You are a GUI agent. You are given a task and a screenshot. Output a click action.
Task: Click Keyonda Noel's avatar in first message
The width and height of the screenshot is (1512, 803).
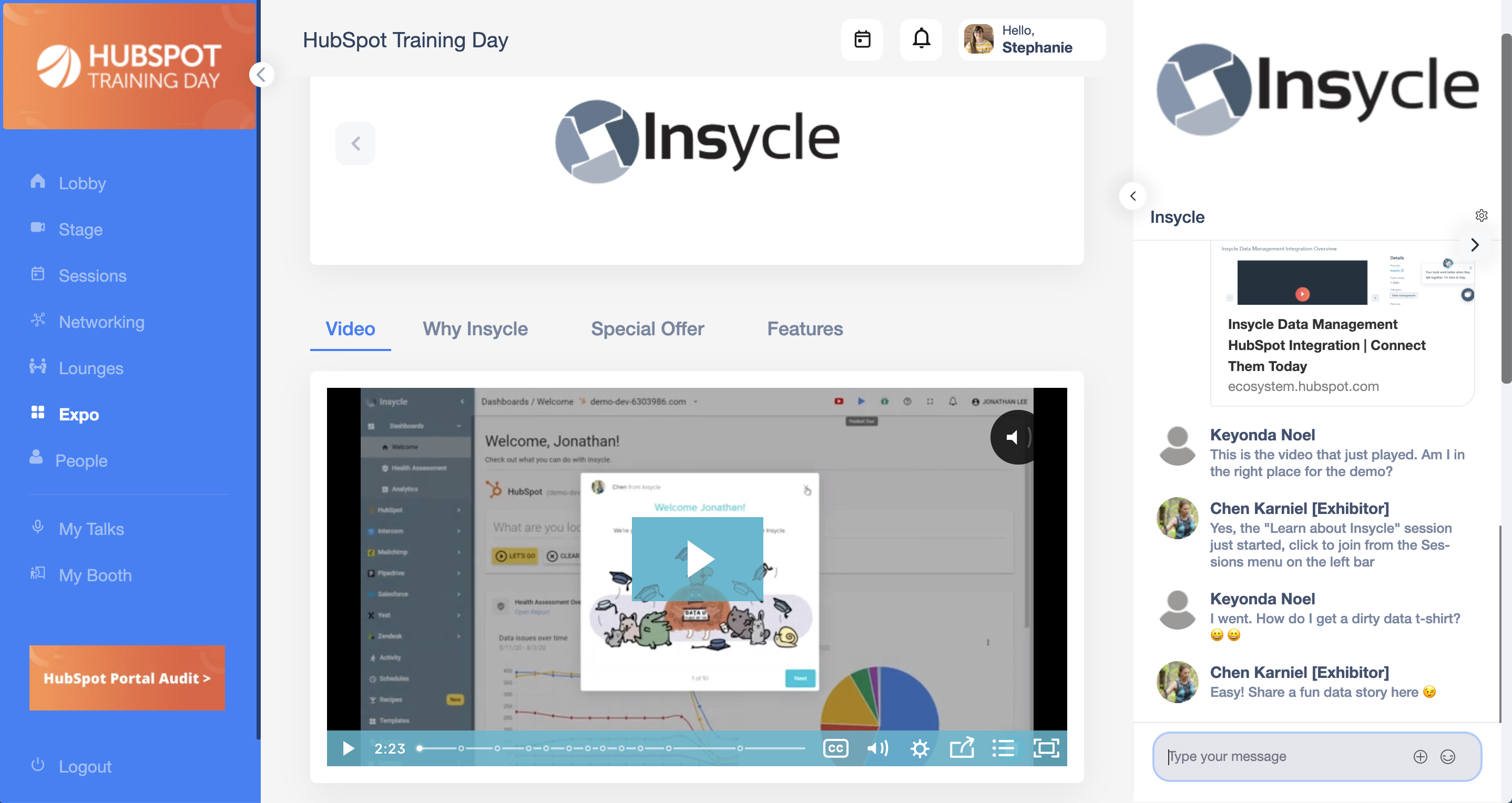point(1177,446)
